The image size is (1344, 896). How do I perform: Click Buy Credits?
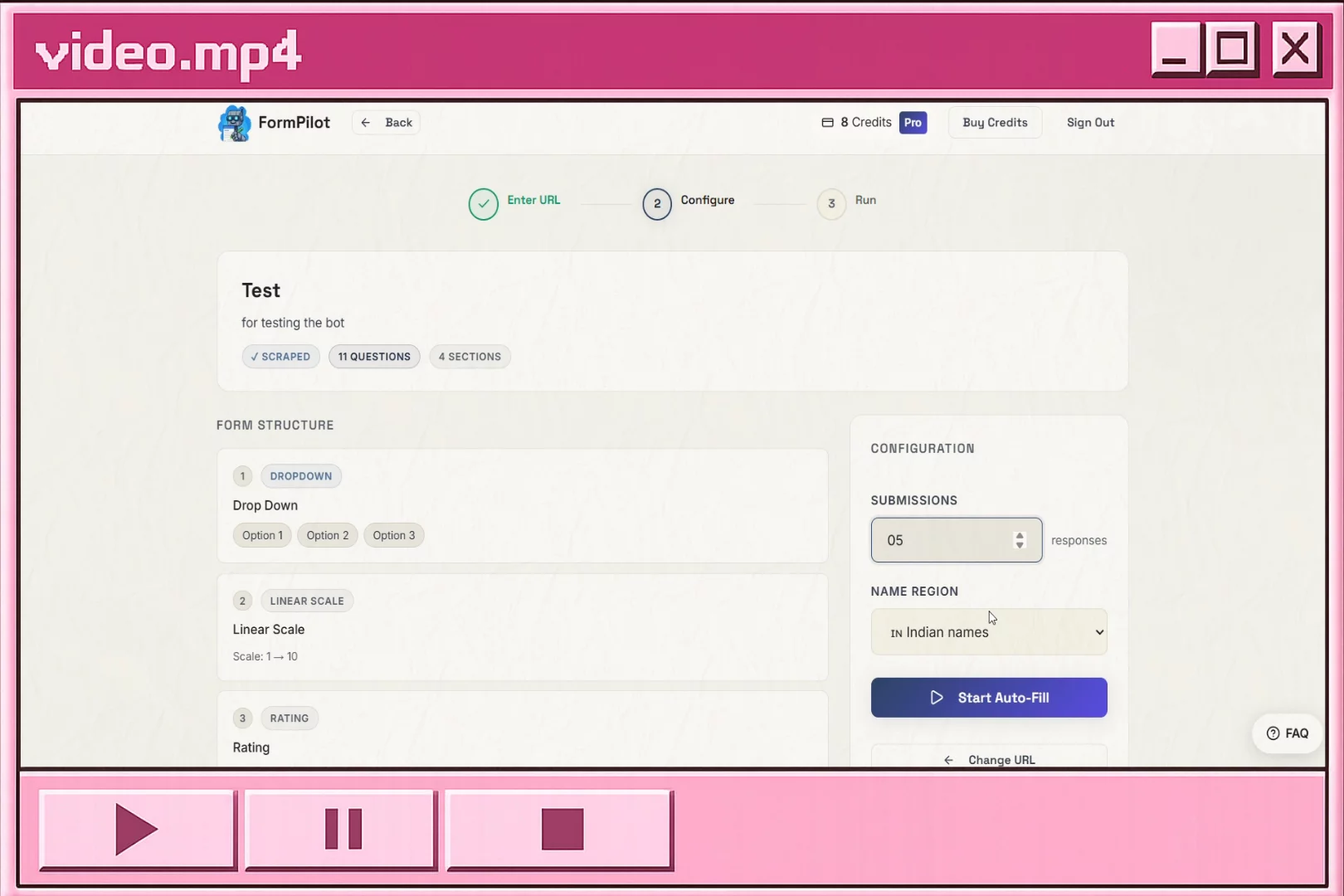pos(995,122)
